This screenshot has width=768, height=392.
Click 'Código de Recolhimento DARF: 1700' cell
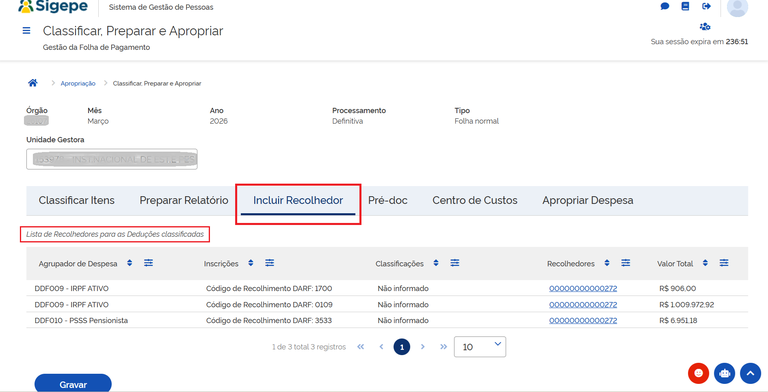269,289
